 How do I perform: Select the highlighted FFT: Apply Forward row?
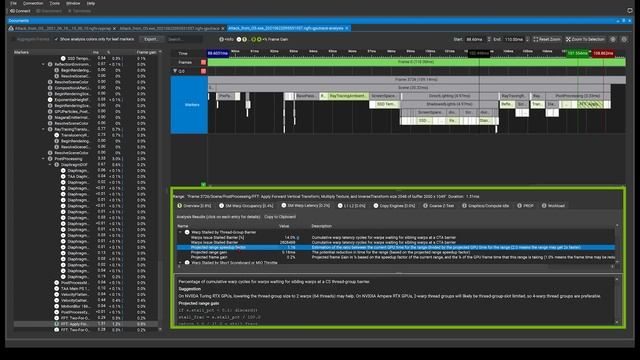86,324
